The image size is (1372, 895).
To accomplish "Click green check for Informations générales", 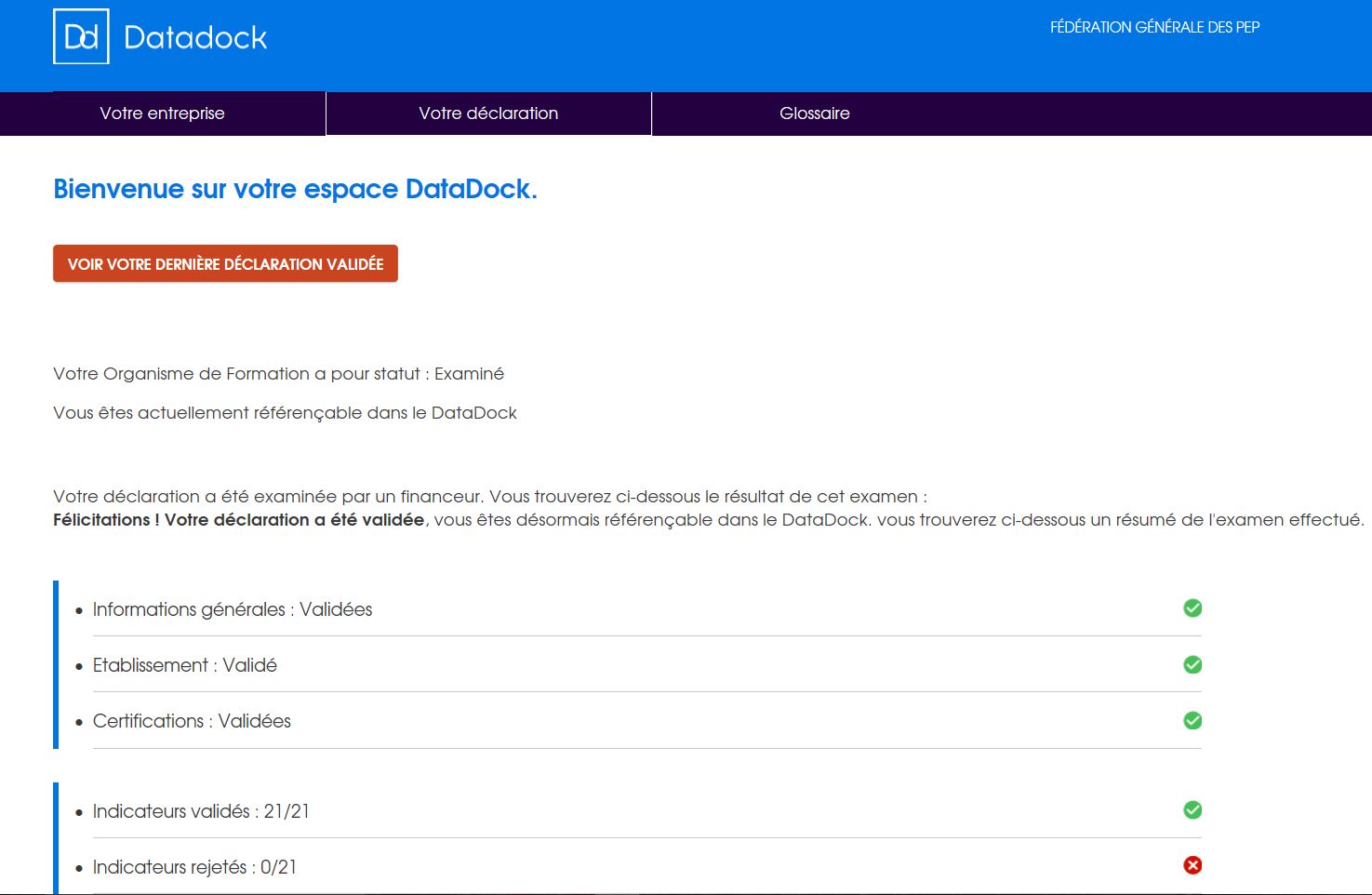I will click(x=1192, y=608).
